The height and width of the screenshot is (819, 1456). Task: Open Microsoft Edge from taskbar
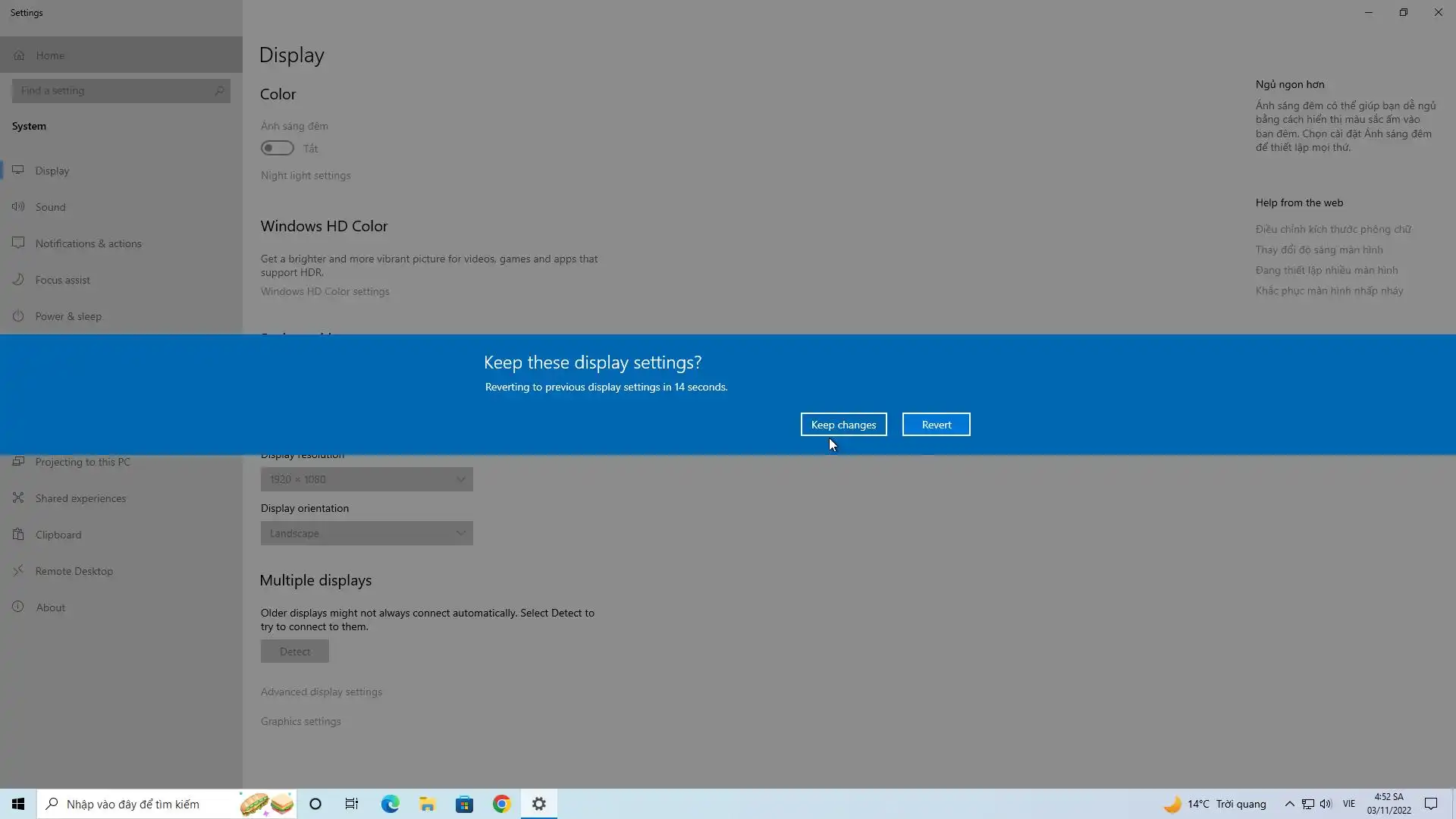tap(390, 804)
